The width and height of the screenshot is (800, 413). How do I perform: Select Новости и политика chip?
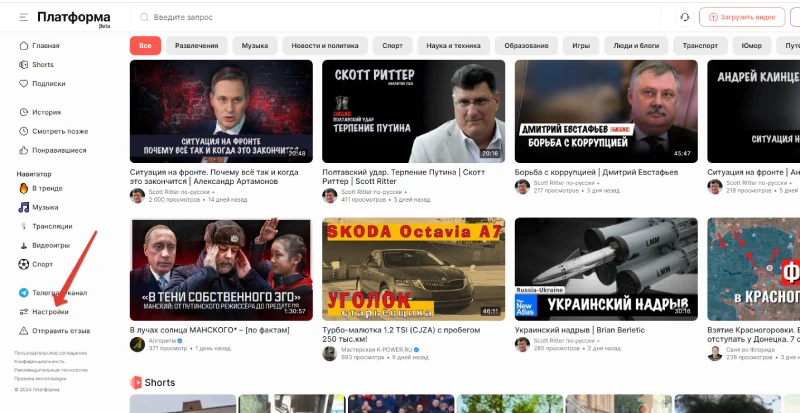coord(324,45)
